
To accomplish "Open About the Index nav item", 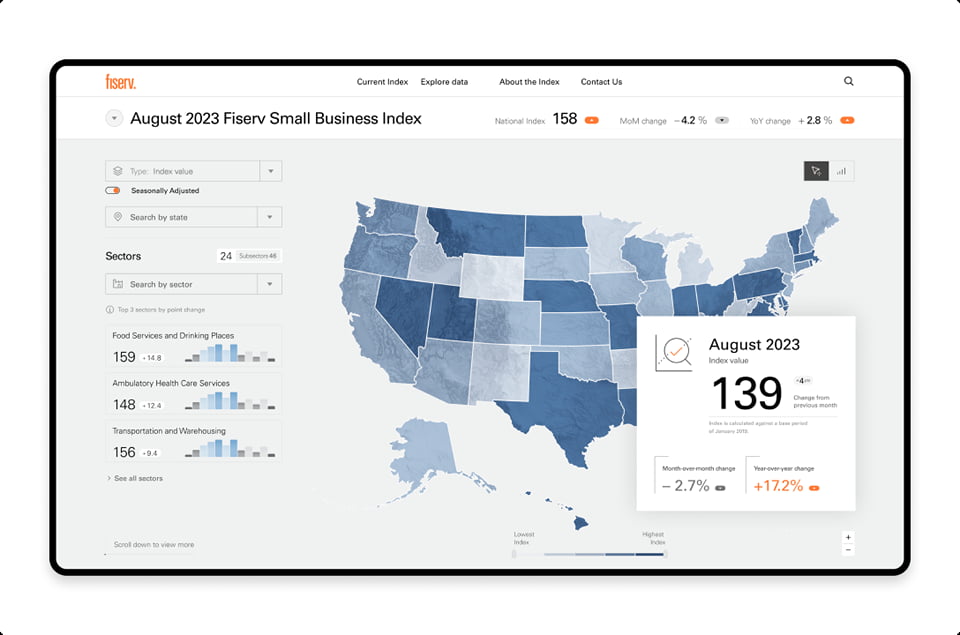I will [529, 81].
